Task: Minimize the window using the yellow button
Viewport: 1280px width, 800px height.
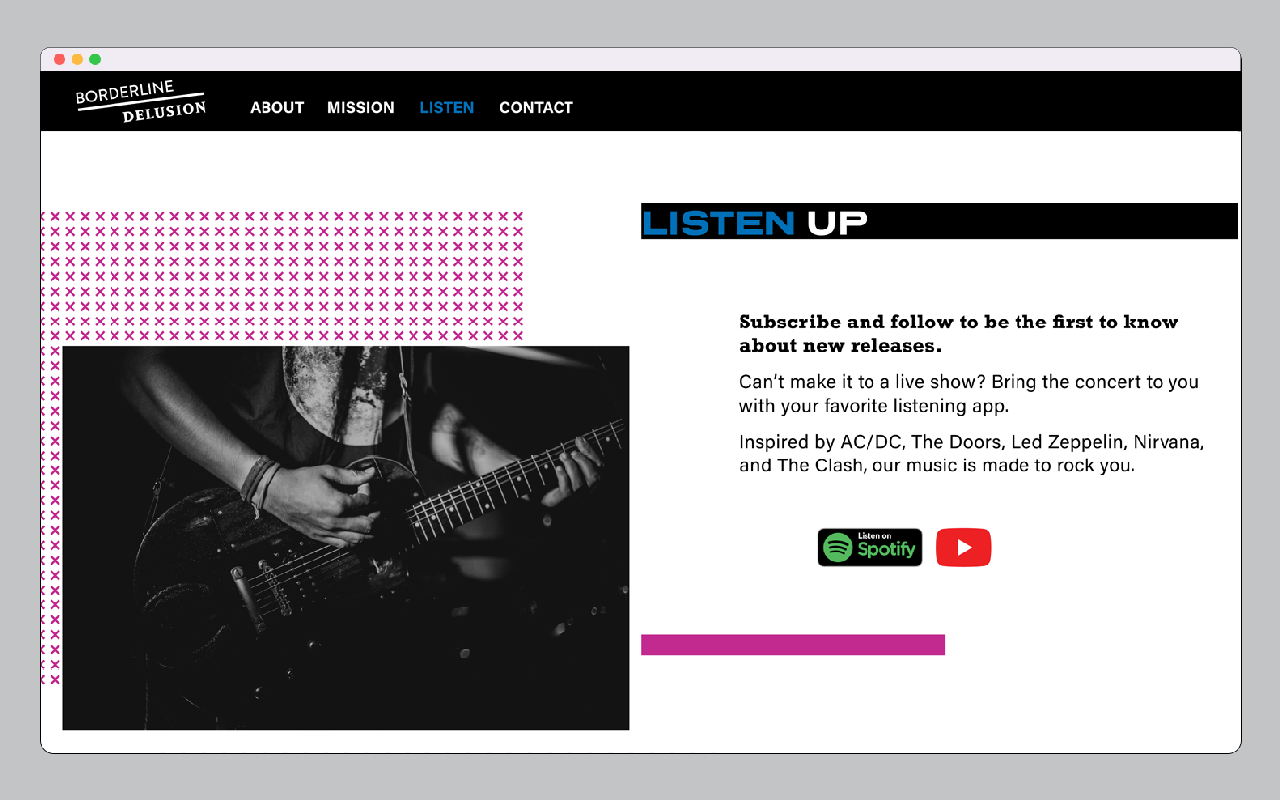Action: pos(77,59)
